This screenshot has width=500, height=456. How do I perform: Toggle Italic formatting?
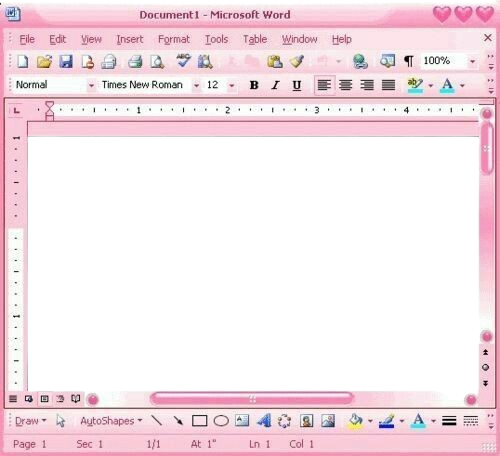275,85
